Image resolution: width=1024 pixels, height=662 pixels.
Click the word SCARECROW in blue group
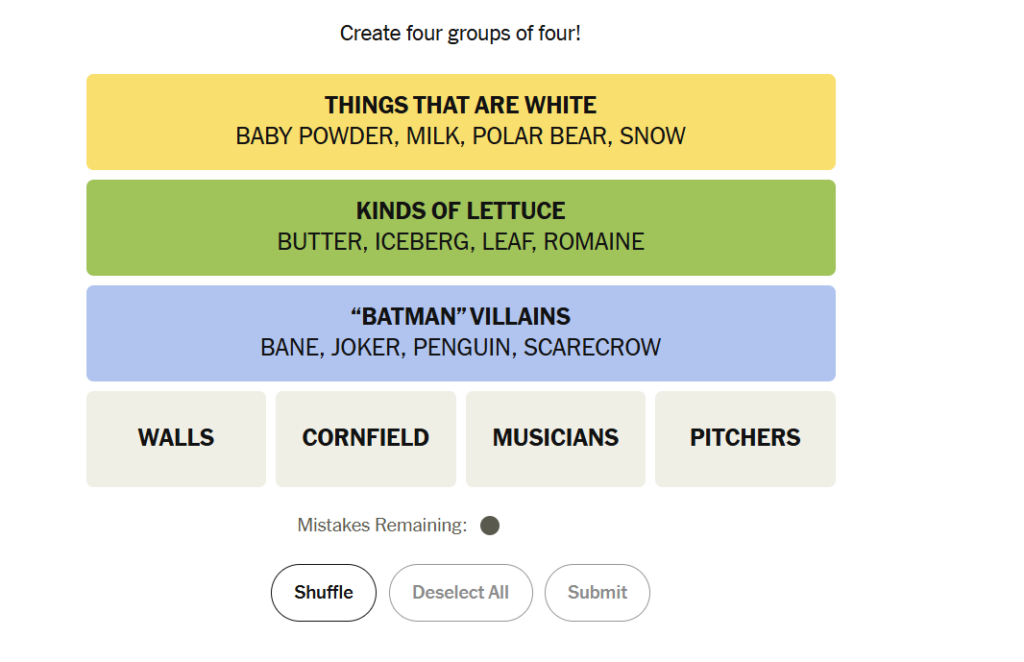click(592, 347)
